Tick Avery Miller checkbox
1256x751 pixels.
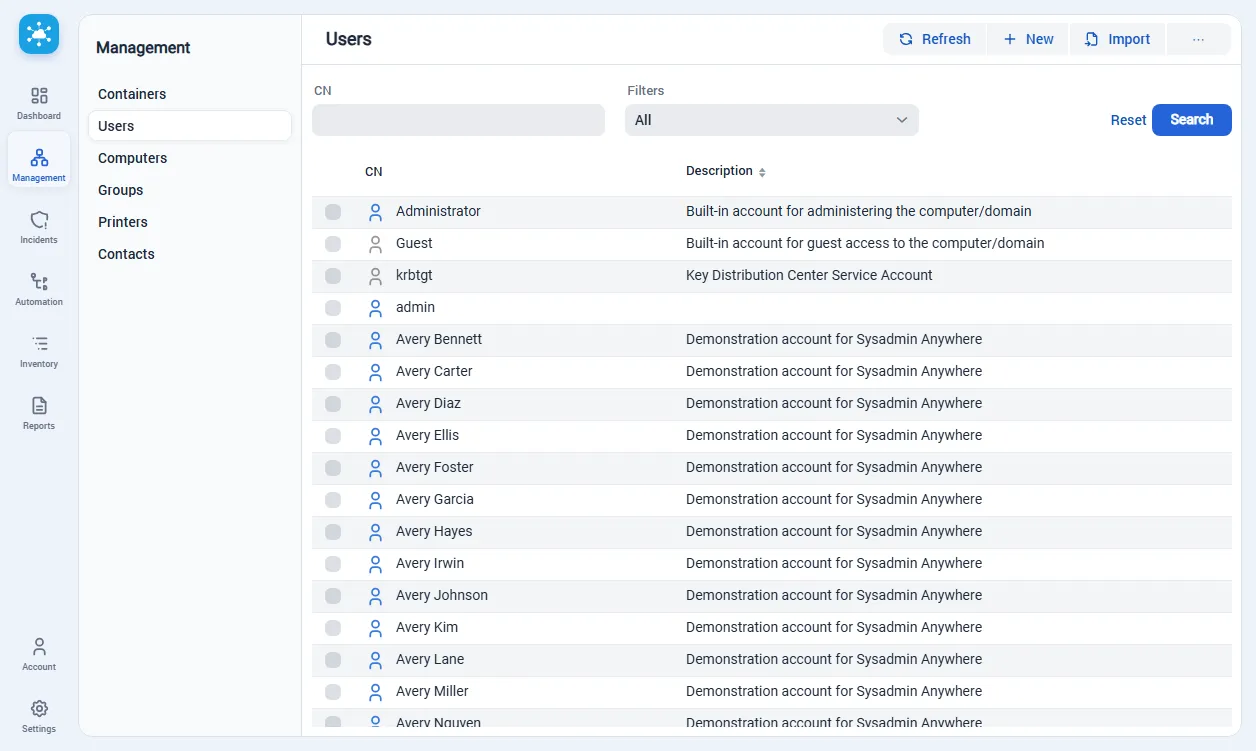pos(333,692)
